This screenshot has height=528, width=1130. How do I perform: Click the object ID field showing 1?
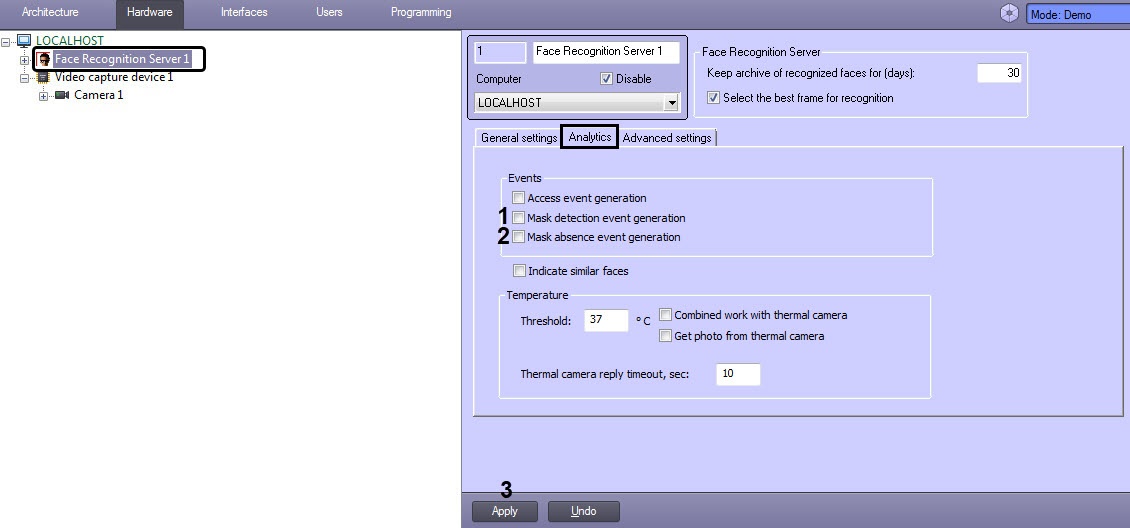click(500, 52)
